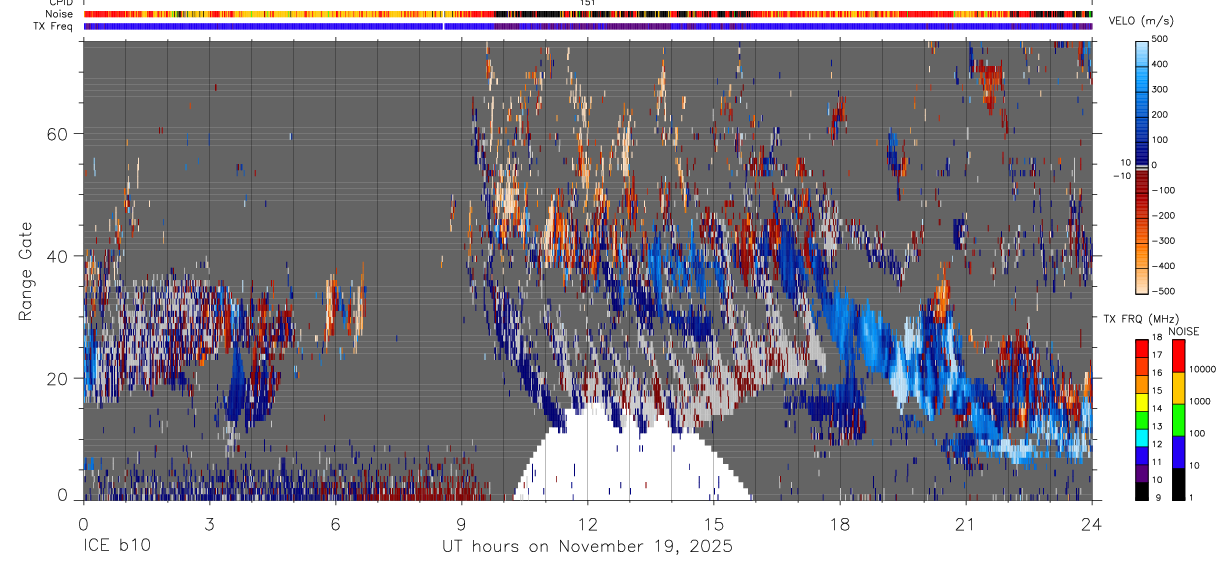Viewport: 1228px width, 567px height.
Task: Click the "NOISE" legend heading above its color bar
Action: click(1184, 331)
